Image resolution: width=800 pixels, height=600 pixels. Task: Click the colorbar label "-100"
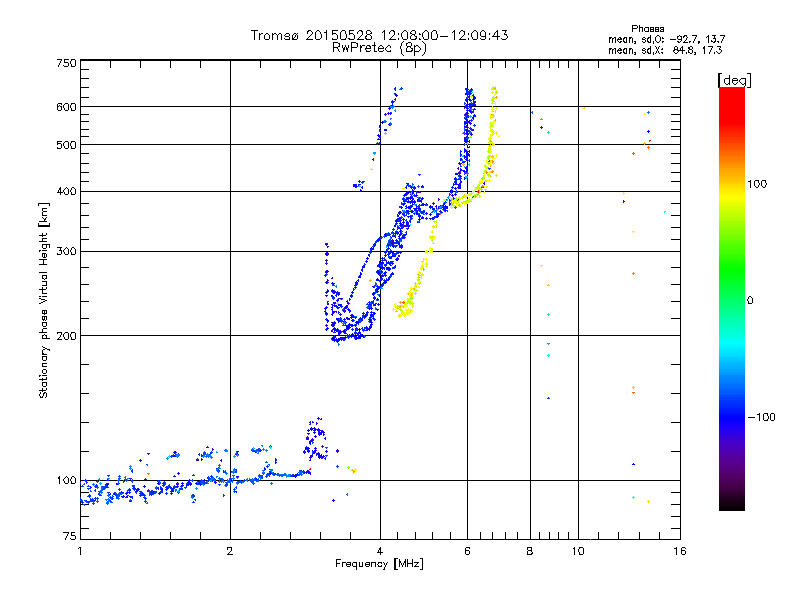tap(761, 417)
